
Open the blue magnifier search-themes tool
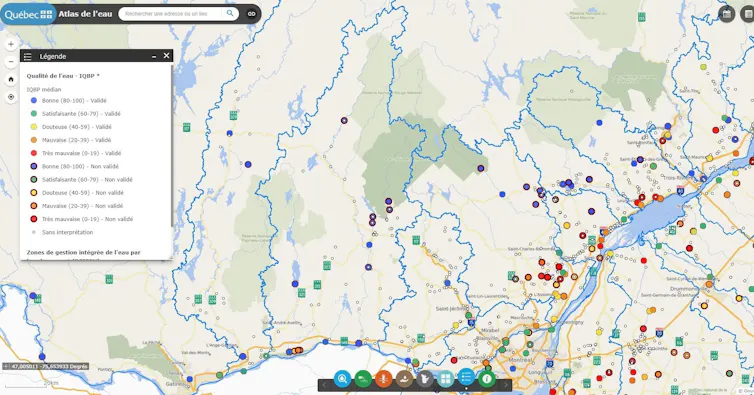pyautogui.click(x=342, y=379)
